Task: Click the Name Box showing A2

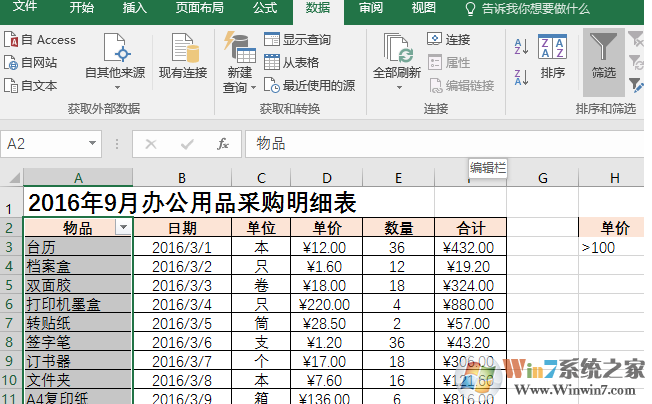Action: [55, 144]
